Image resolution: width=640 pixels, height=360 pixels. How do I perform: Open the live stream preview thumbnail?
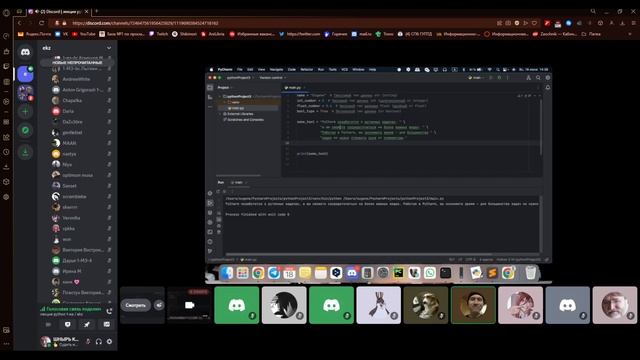point(189,305)
